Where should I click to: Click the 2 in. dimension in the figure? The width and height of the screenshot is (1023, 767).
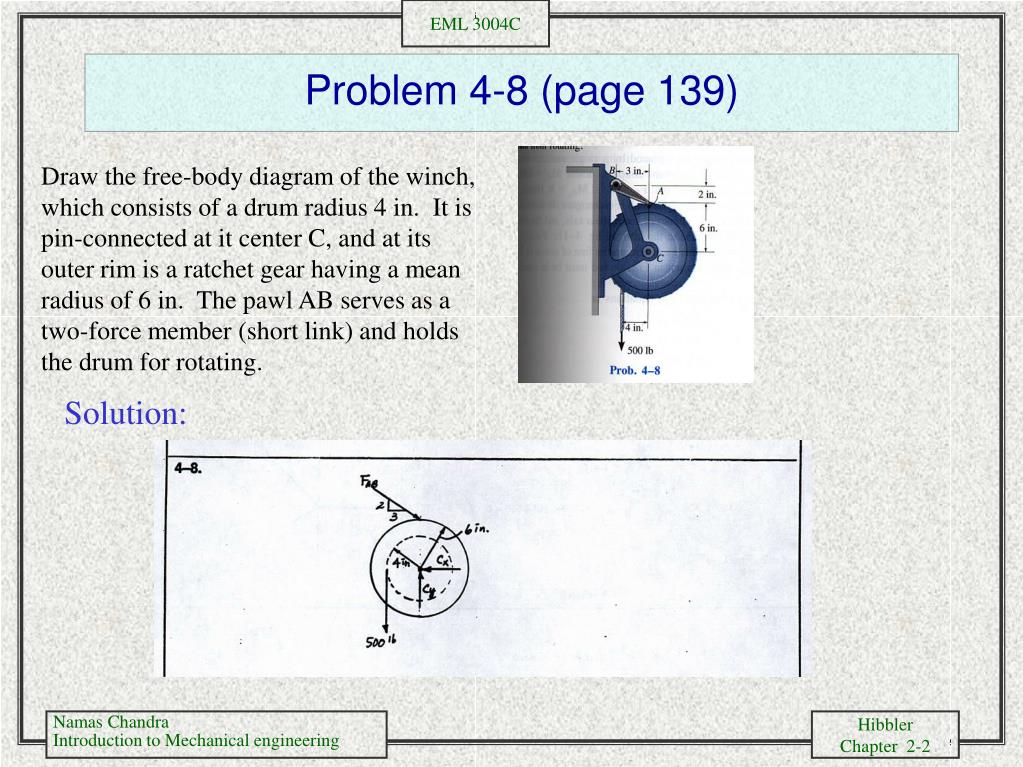click(707, 194)
